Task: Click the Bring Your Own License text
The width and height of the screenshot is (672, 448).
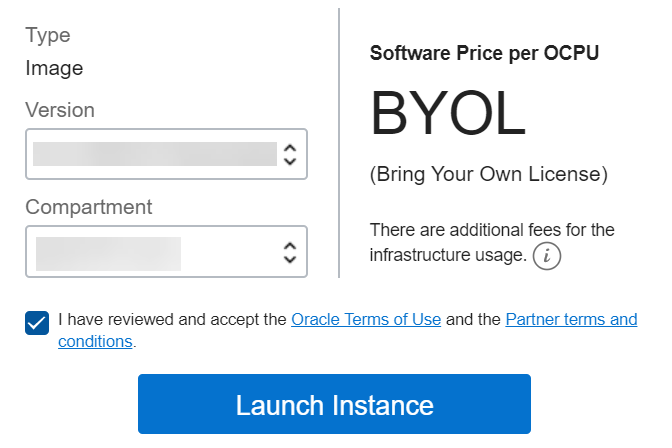Action: [x=488, y=174]
